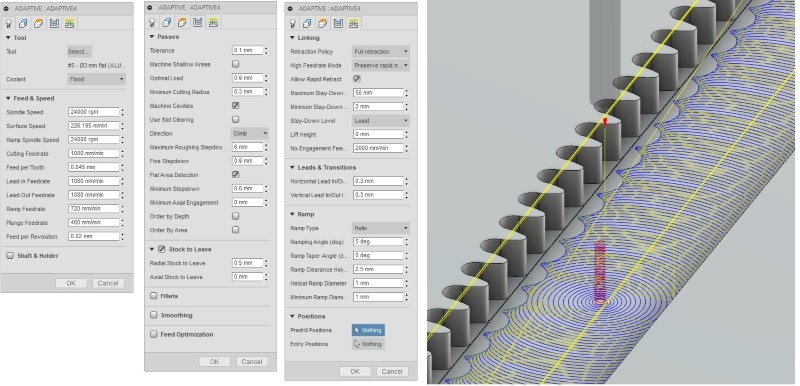Click the Ramping Angle field
The width and height of the screenshot is (800, 386).
tap(378, 242)
